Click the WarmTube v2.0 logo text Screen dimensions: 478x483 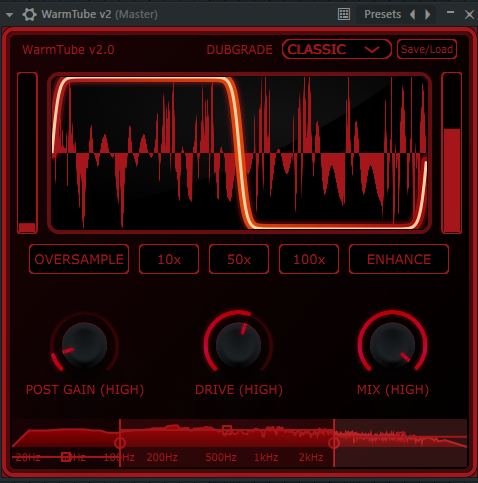[68, 50]
